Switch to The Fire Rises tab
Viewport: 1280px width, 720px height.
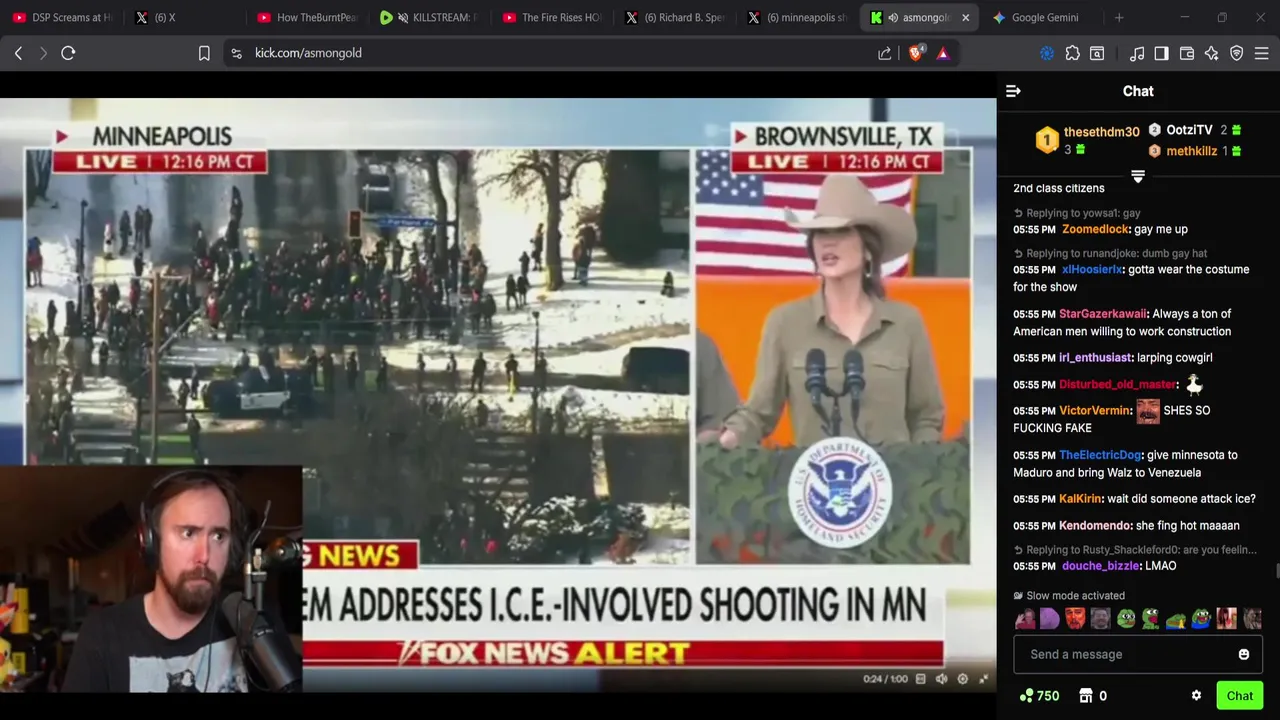(552, 17)
